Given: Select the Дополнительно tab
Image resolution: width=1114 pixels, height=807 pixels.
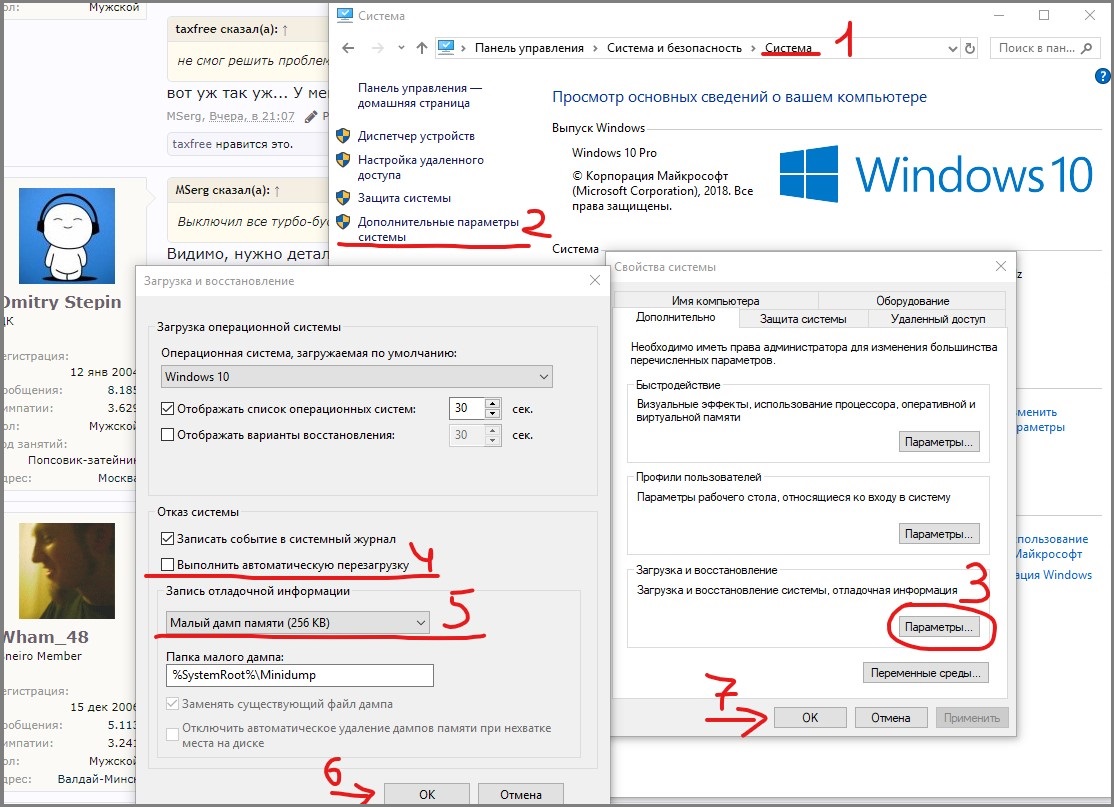Looking at the screenshot, I should [x=676, y=317].
